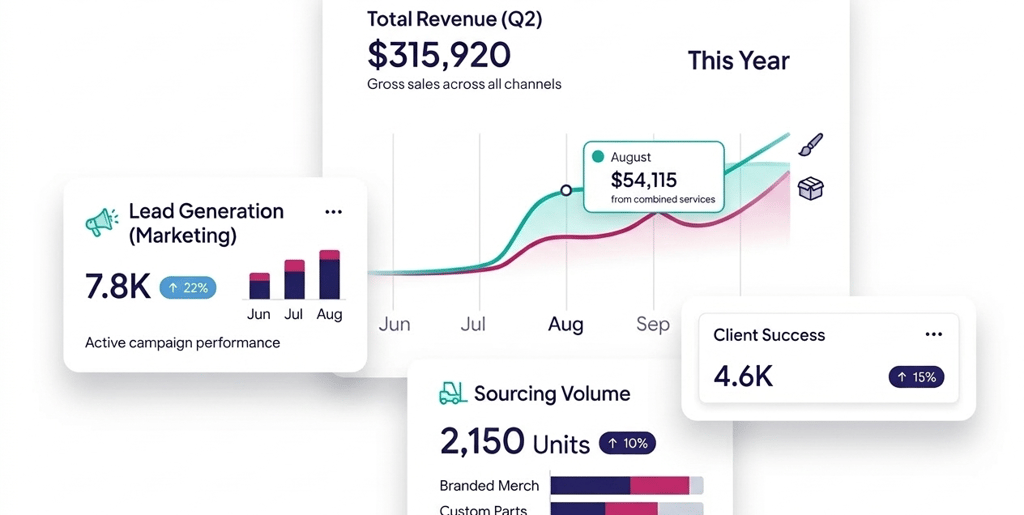The width and height of the screenshot is (1024, 515).
Task: Click the Jun bar in Lead Generation chart
Action: [x=259, y=286]
